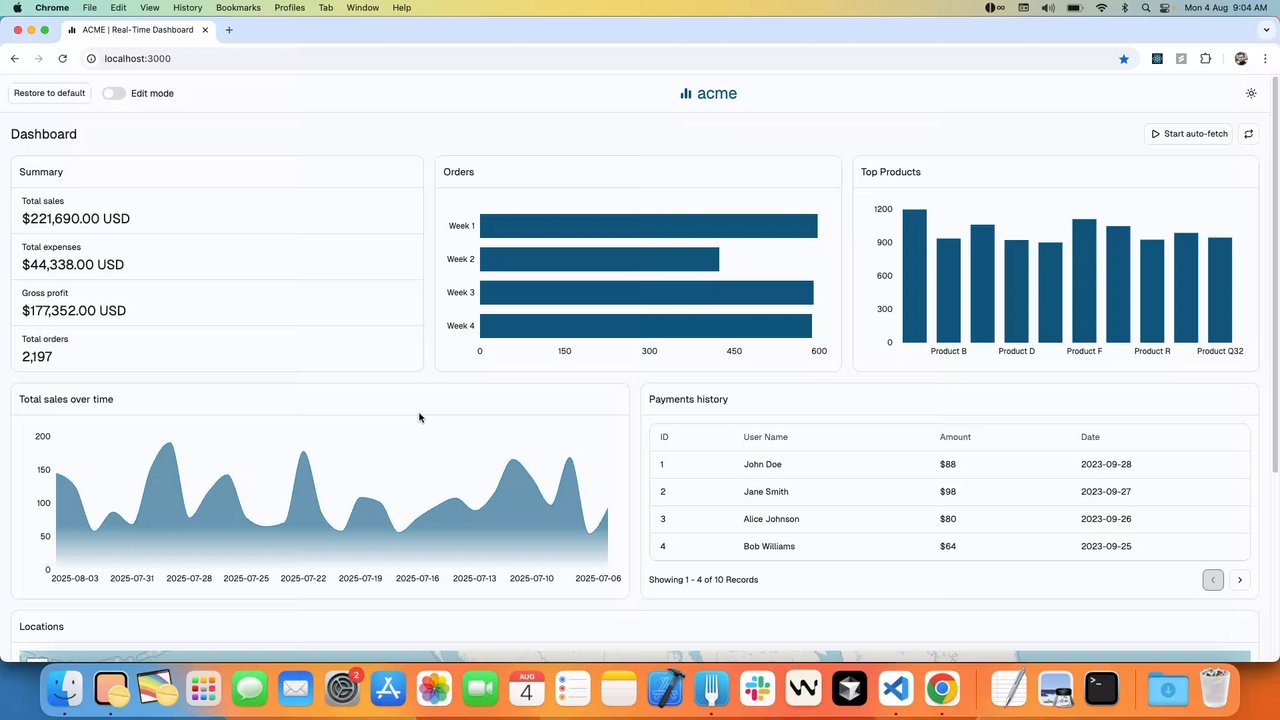Click the John Doe cell in Payments history

pos(763,464)
